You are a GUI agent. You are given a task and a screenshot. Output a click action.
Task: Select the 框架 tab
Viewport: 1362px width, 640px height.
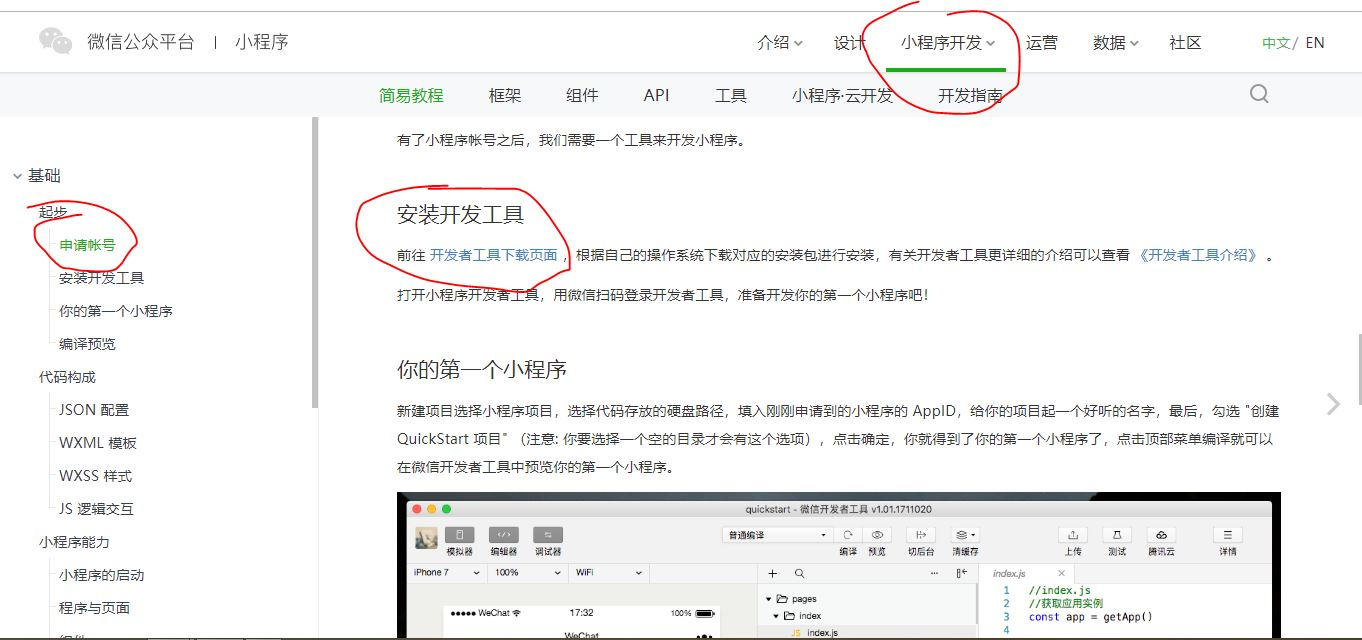pyautogui.click(x=505, y=95)
